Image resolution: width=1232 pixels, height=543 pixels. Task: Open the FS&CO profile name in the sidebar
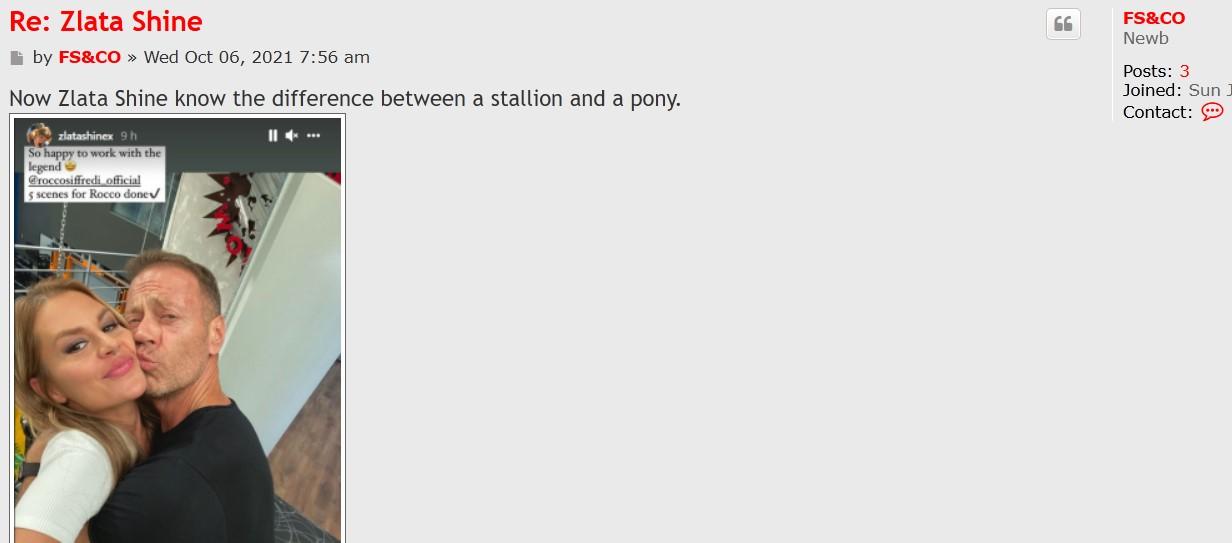tap(1153, 18)
